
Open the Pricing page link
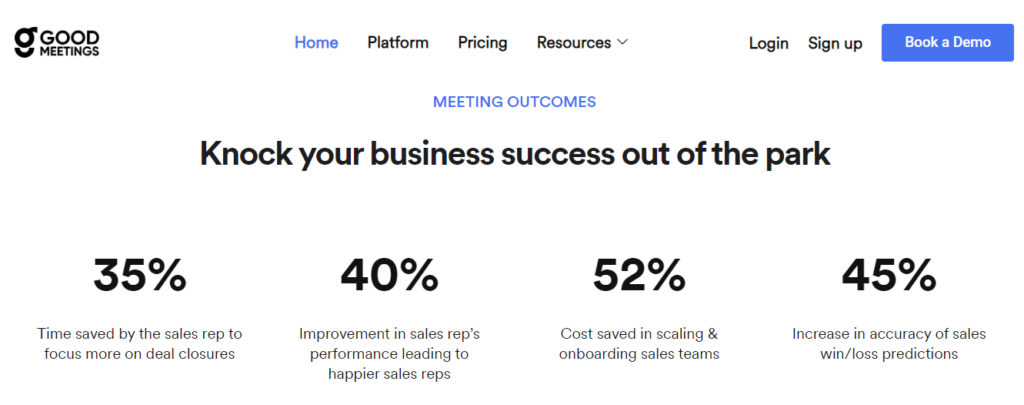(x=483, y=43)
